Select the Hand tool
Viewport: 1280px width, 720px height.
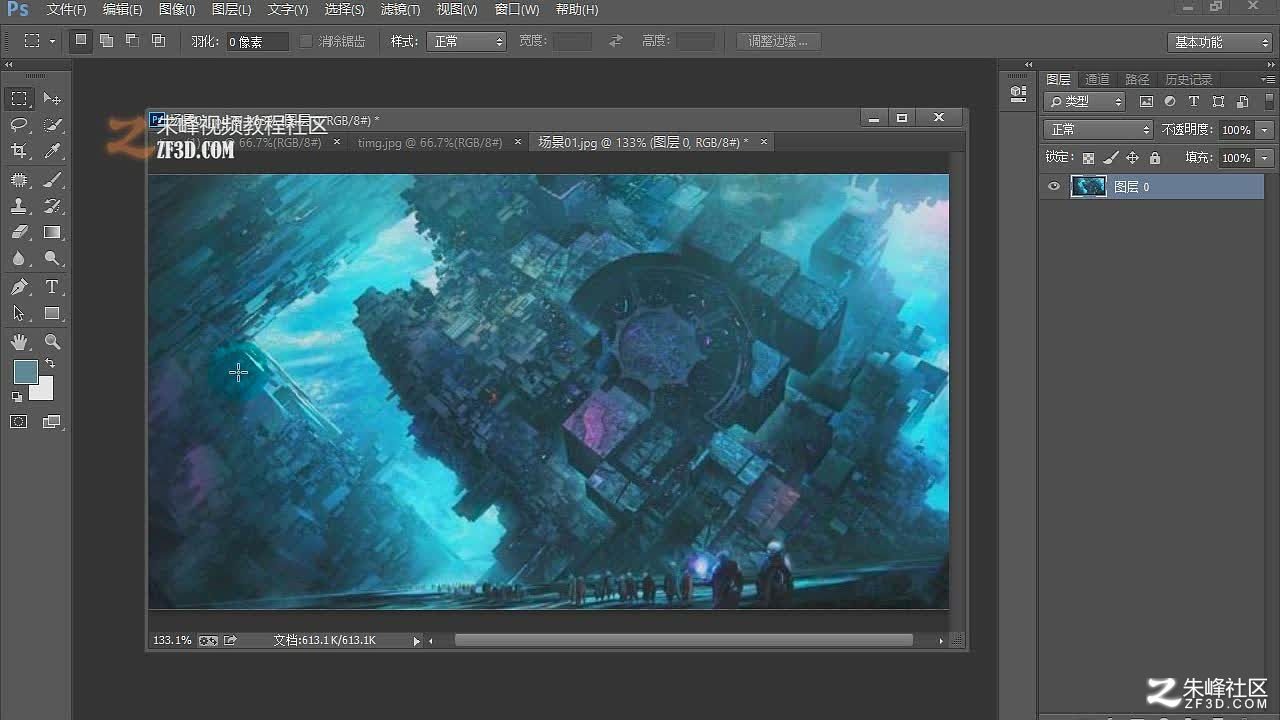(19, 342)
